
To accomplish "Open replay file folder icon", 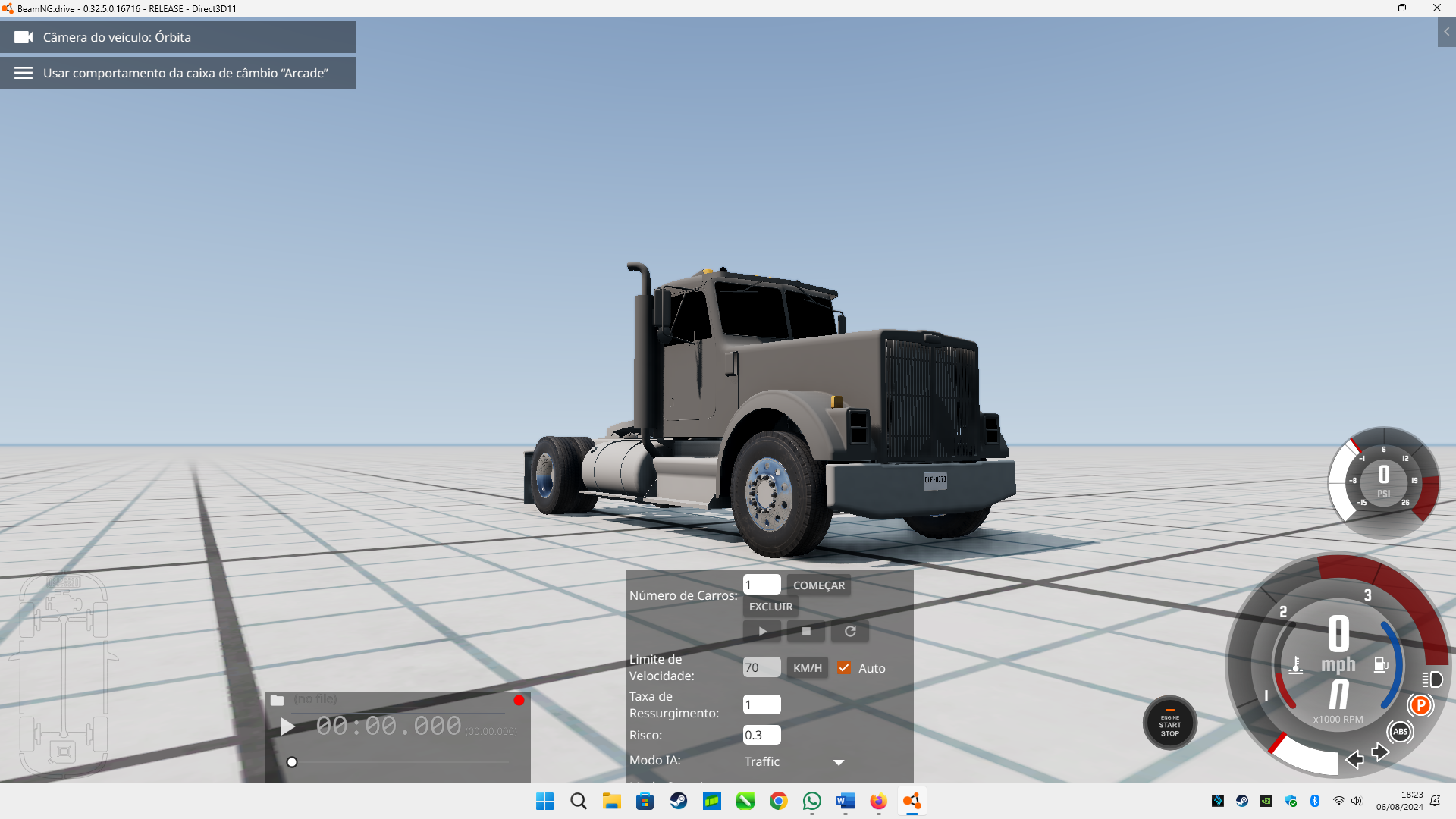I will [278, 700].
